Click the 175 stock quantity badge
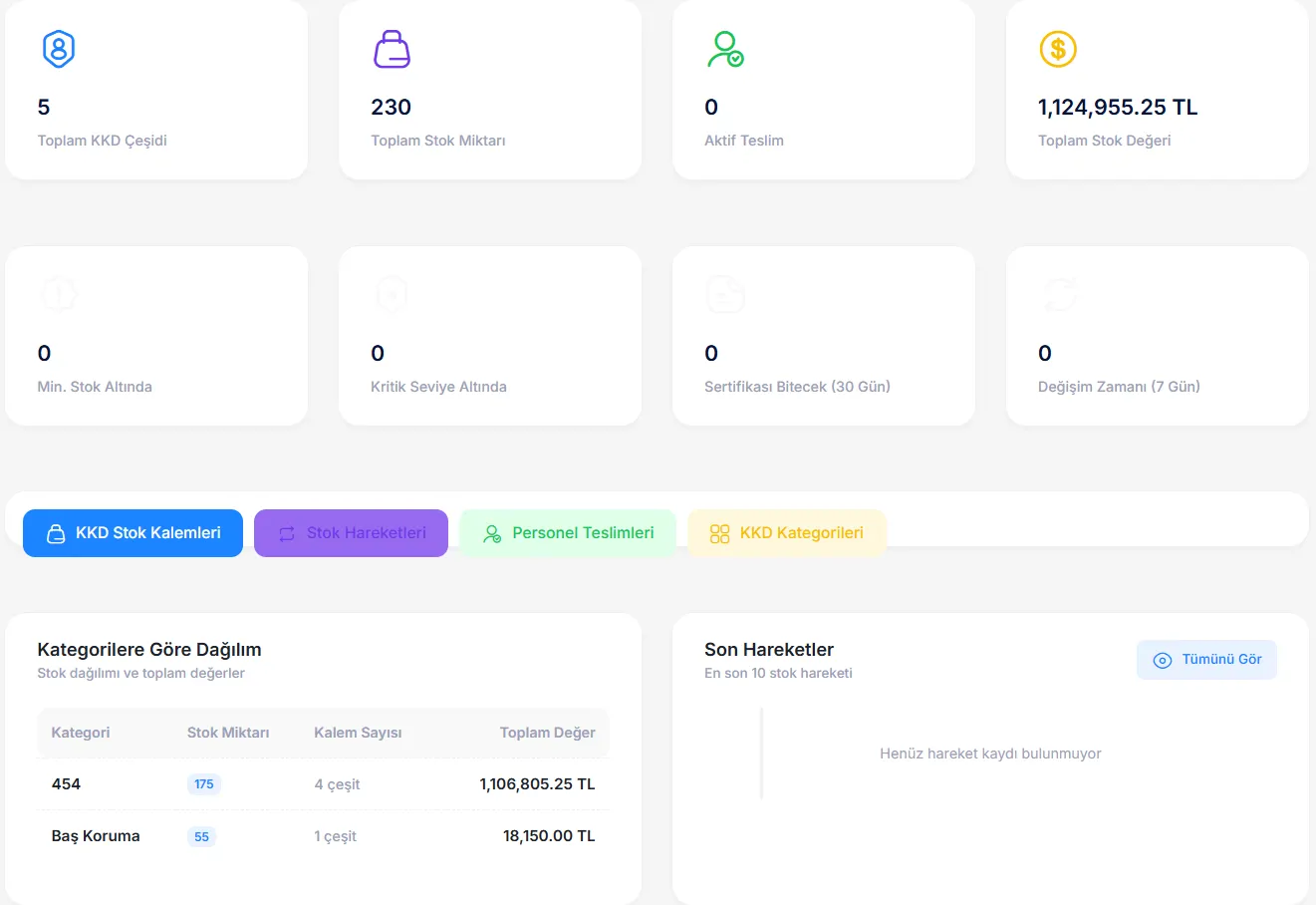The image size is (1316, 905). [204, 784]
